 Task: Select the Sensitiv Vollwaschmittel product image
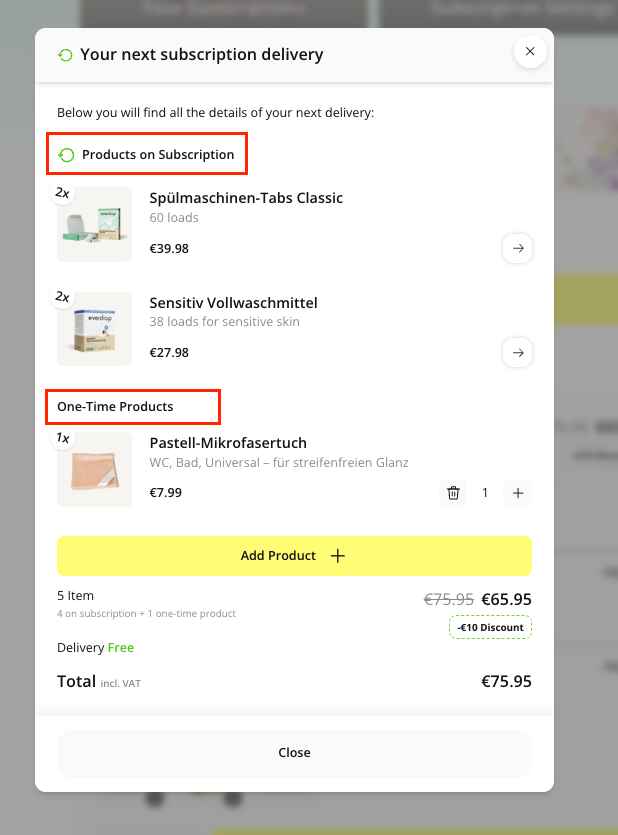(x=95, y=329)
